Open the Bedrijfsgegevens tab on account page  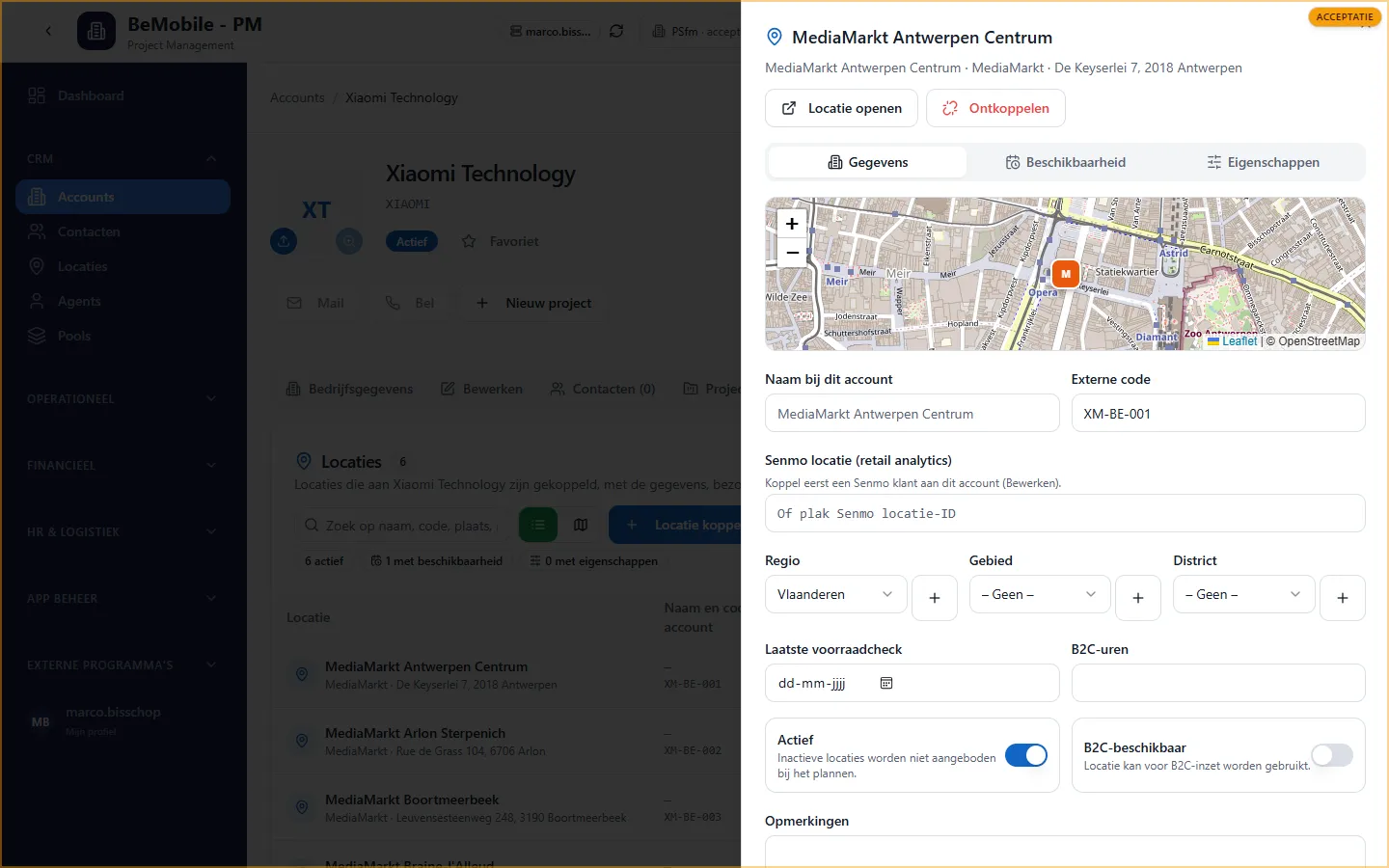pyautogui.click(x=349, y=389)
